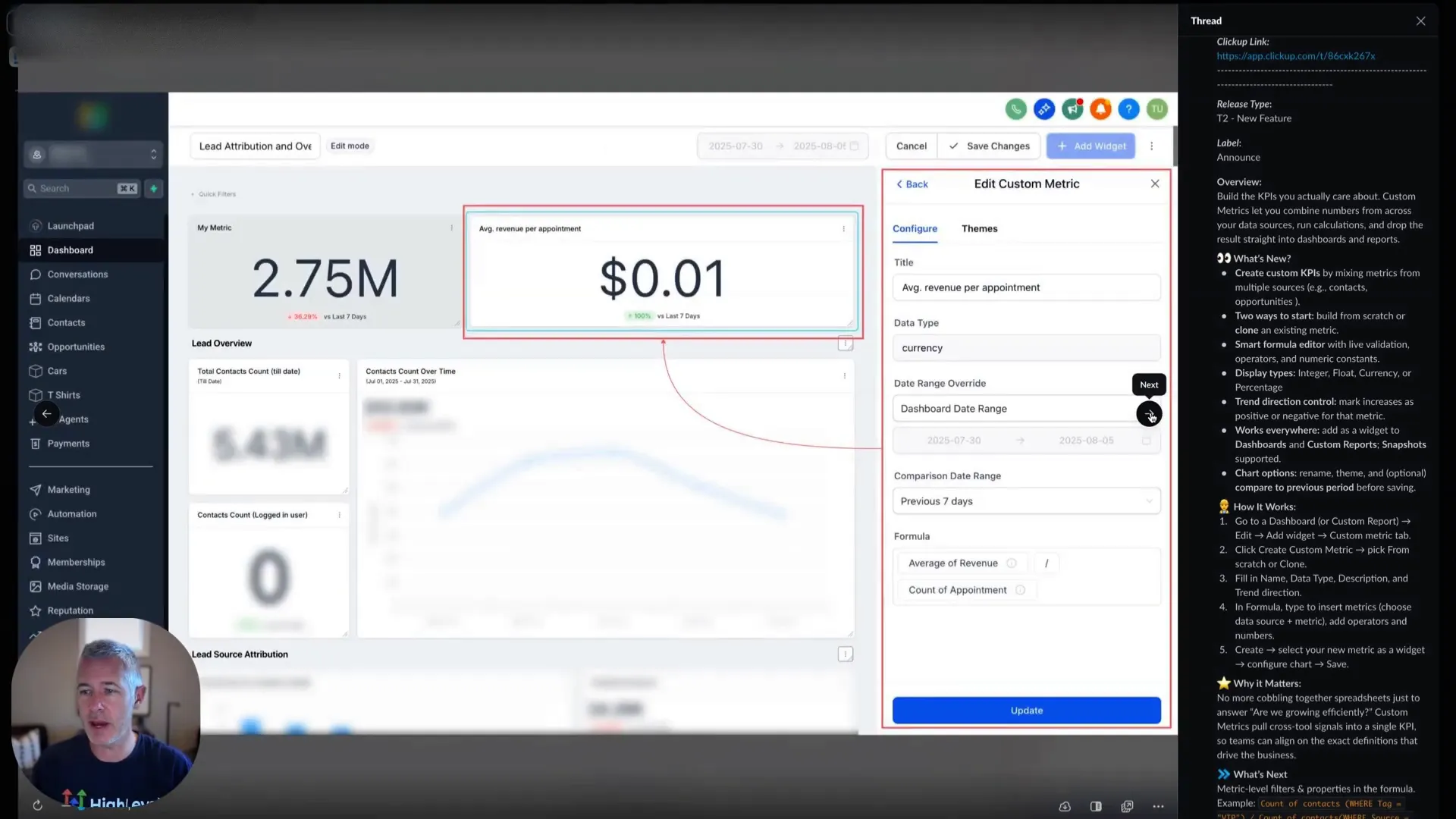Open the Dashboard Date Range override selector
Viewport: 1456px width, 819px height.
pyautogui.click(x=1016, y=409)
